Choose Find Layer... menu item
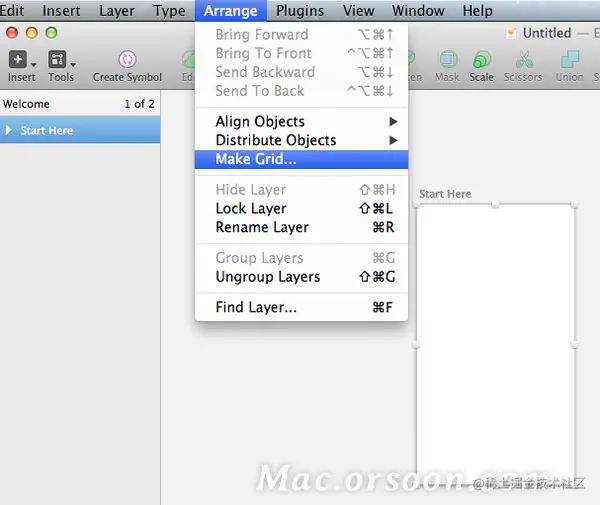The width and height of the screenshot is (600, 505). (x=301, y=307)
